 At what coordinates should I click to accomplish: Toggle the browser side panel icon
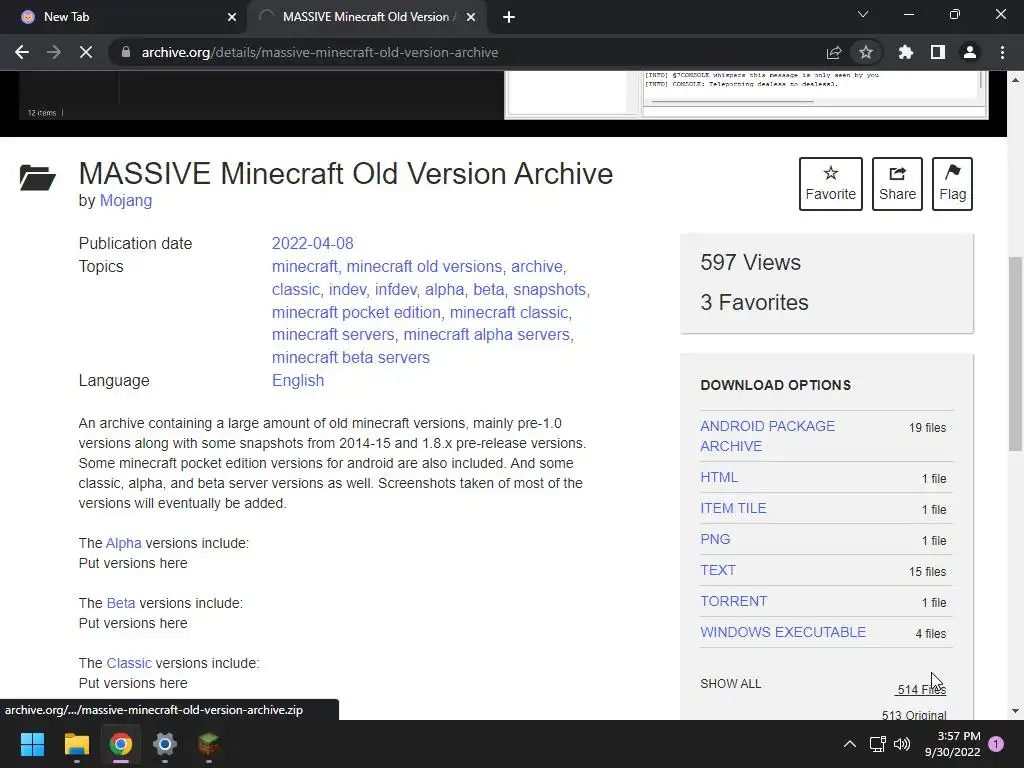tap(938, 52)
